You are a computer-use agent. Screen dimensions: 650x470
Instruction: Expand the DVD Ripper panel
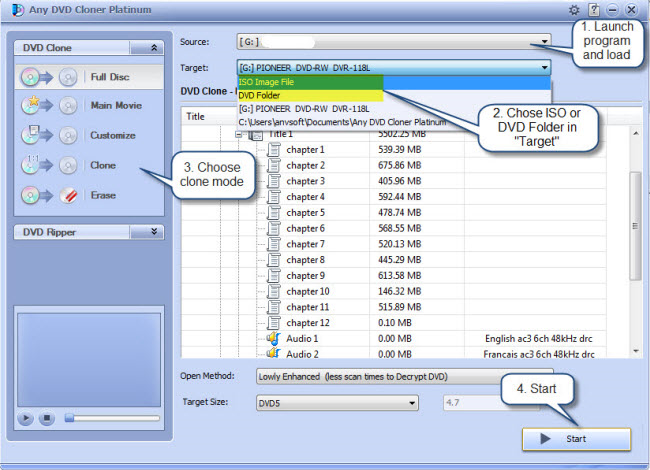pyautogui.click(x=153, y=232)
